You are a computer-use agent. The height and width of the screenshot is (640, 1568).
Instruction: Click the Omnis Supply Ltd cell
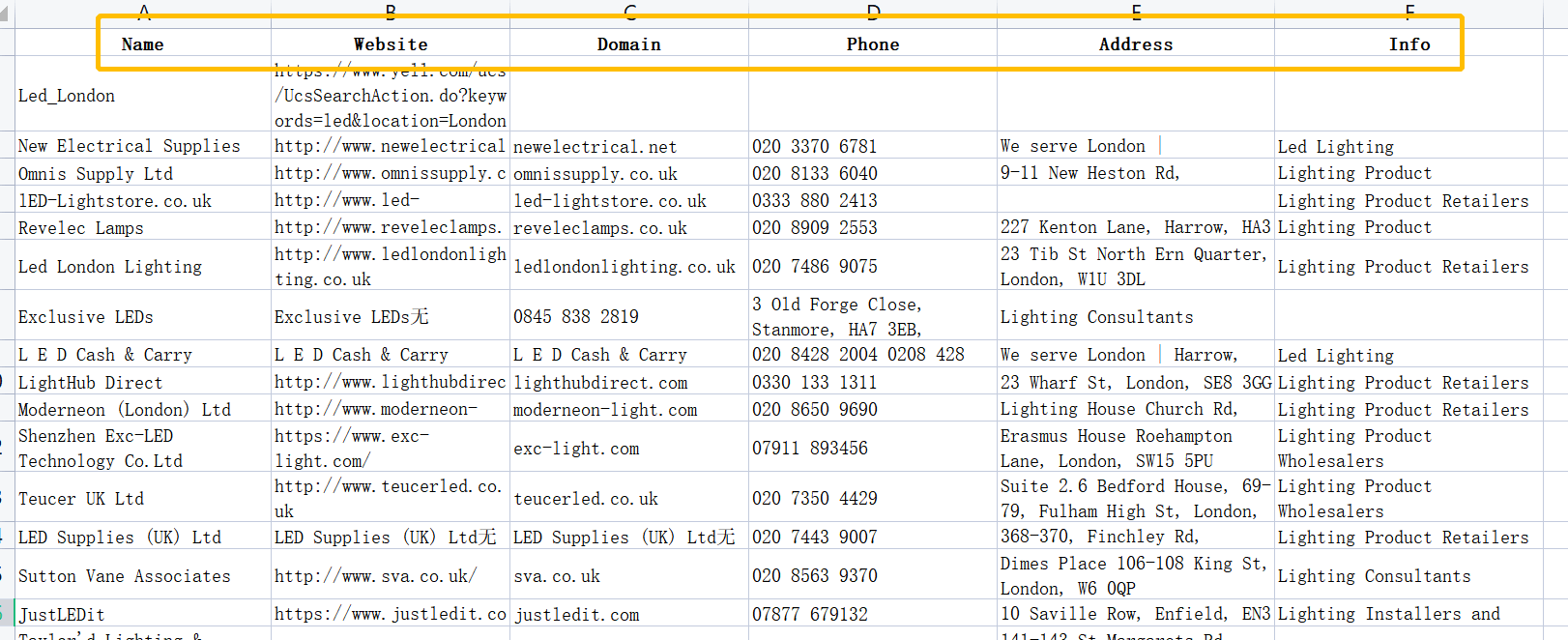click(x=143, y=173)
